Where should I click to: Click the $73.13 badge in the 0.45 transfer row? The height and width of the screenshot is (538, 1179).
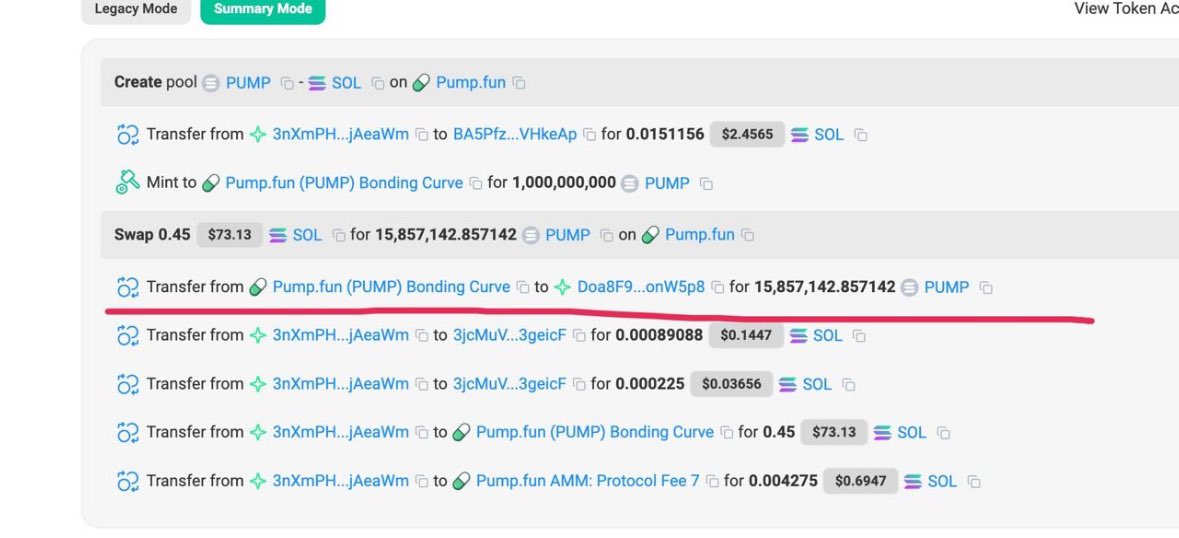(x=834, y=432)
